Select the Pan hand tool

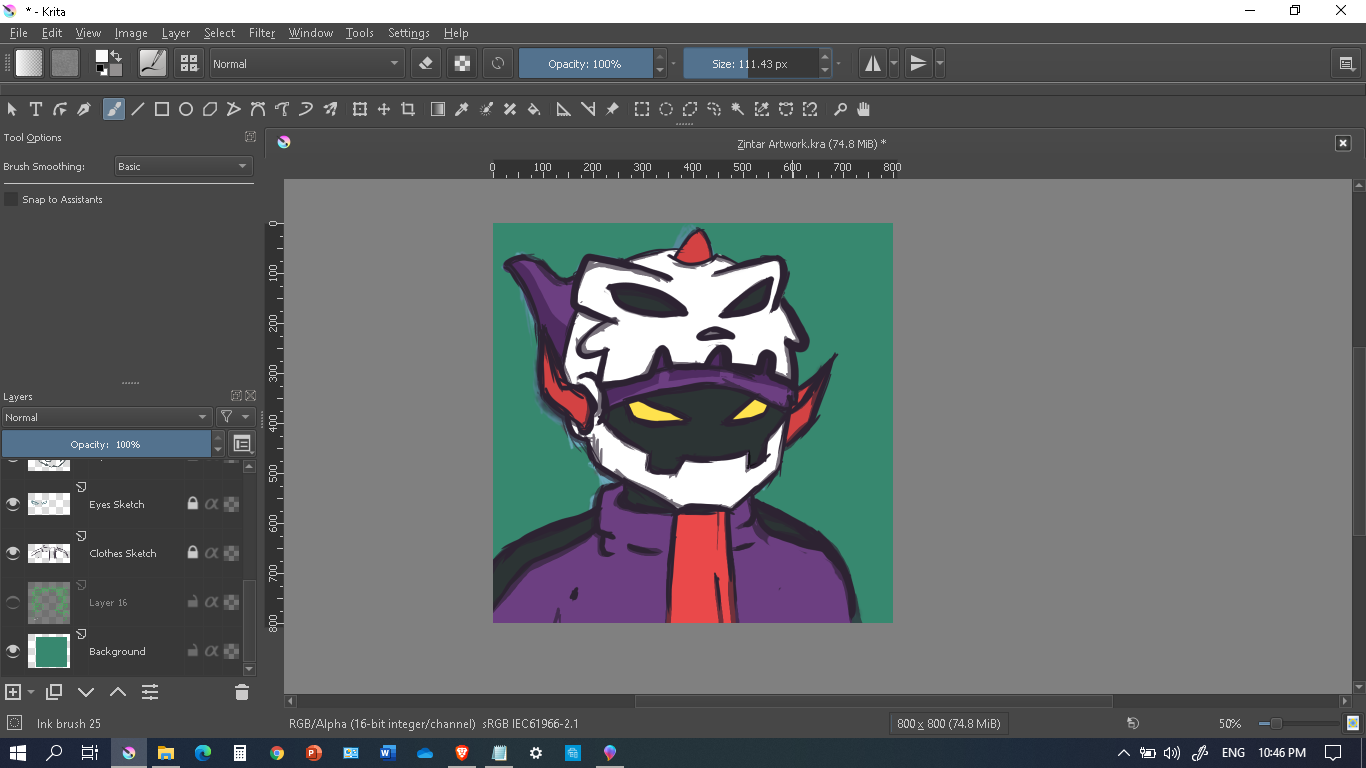click(864, 109)
